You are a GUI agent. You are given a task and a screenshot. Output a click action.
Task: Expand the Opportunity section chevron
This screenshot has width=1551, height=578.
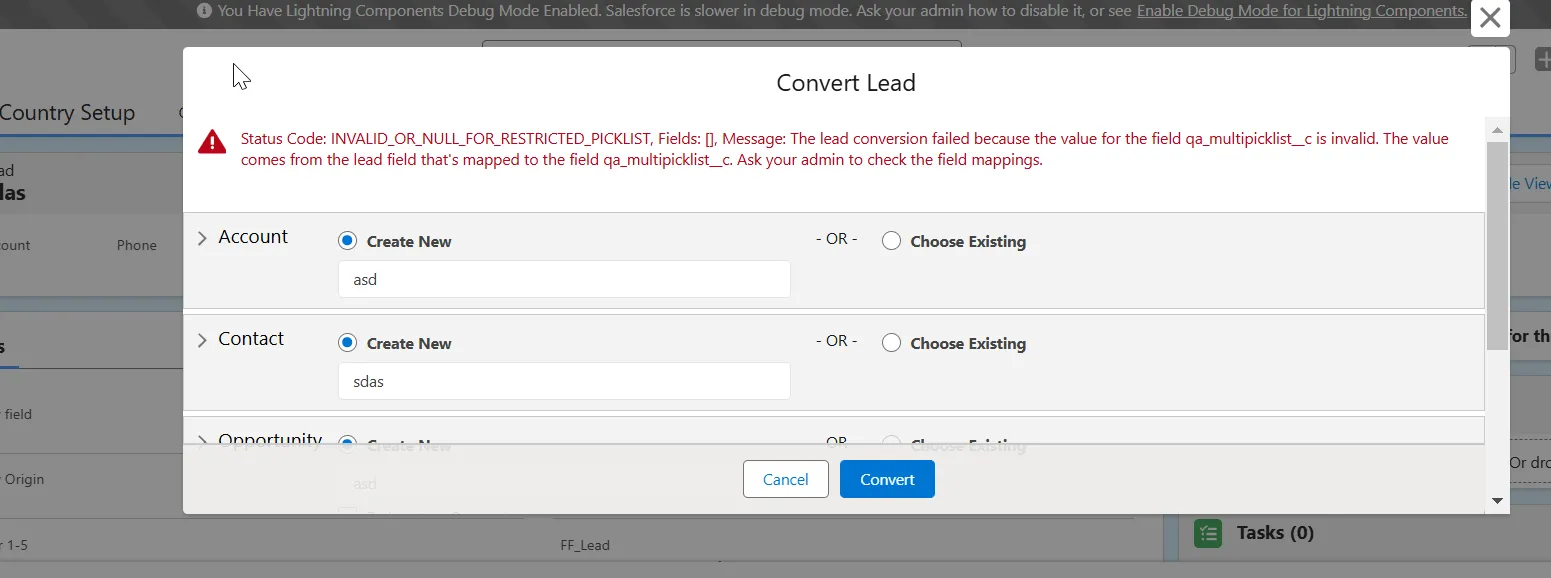click(202, 440)
